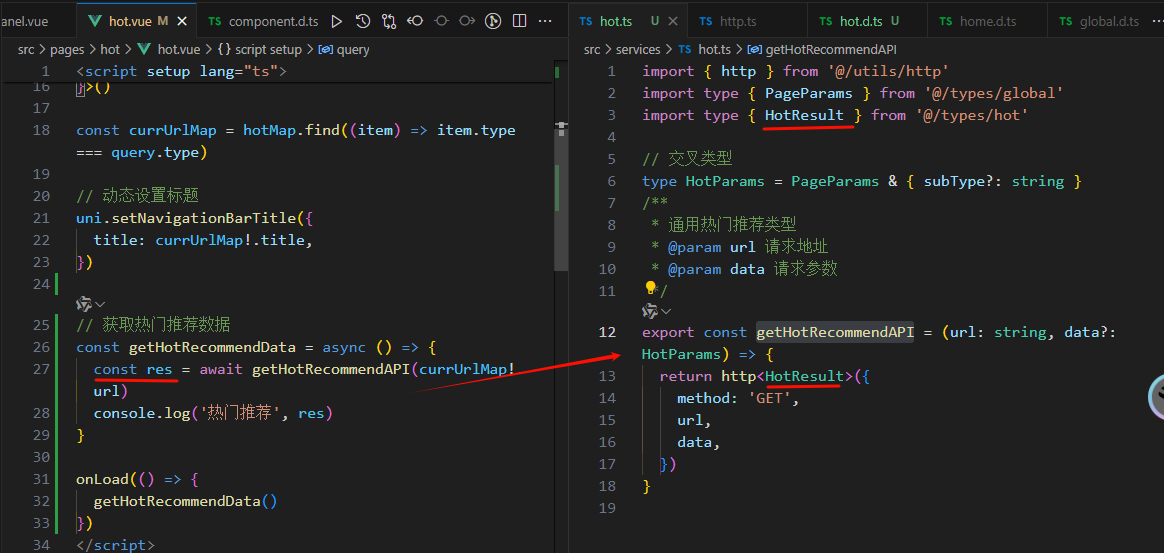Screen dimensions: 1164x553
Task: Go to next change arrow icon
Action: coord(467,21)
